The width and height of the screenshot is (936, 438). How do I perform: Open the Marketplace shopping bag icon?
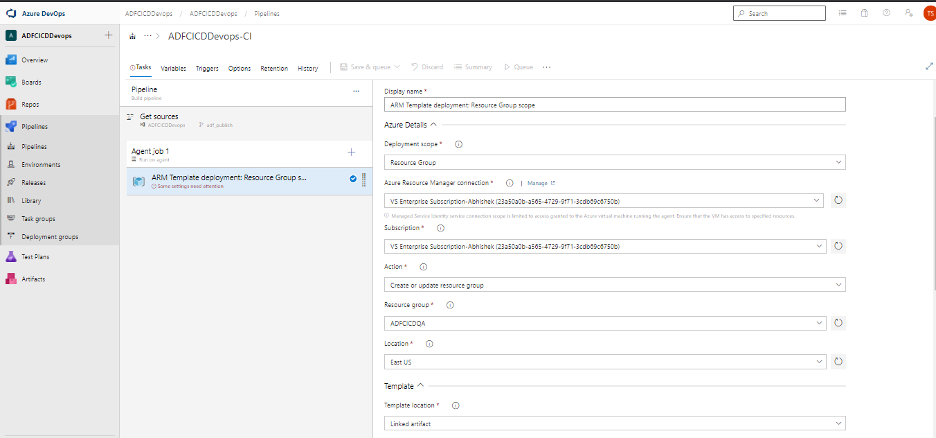point(864,13)
